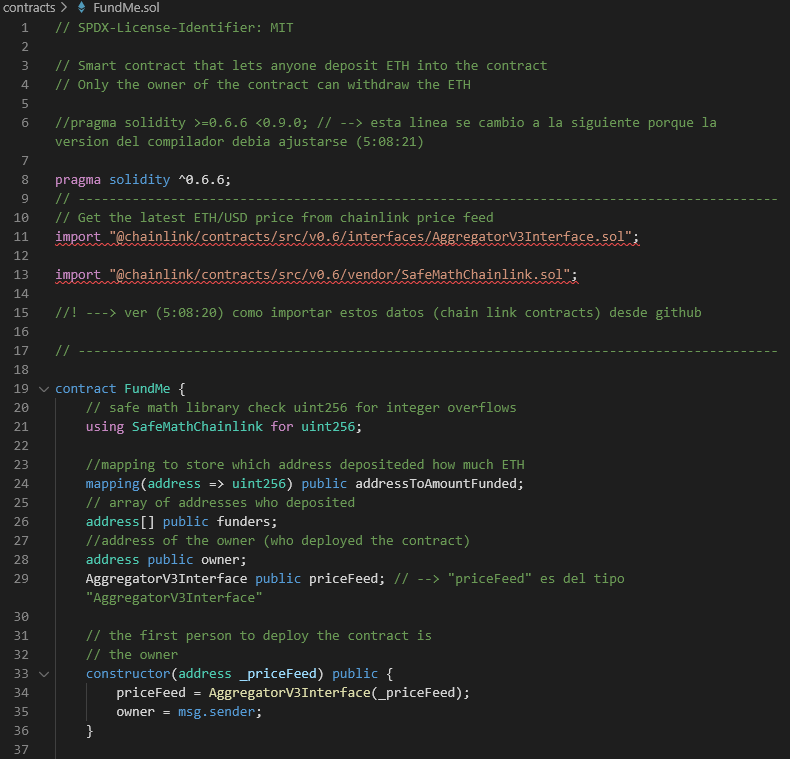Click 'AggregatorV3Interface(_priceFeed)' call on line 34

pos(336,693)
